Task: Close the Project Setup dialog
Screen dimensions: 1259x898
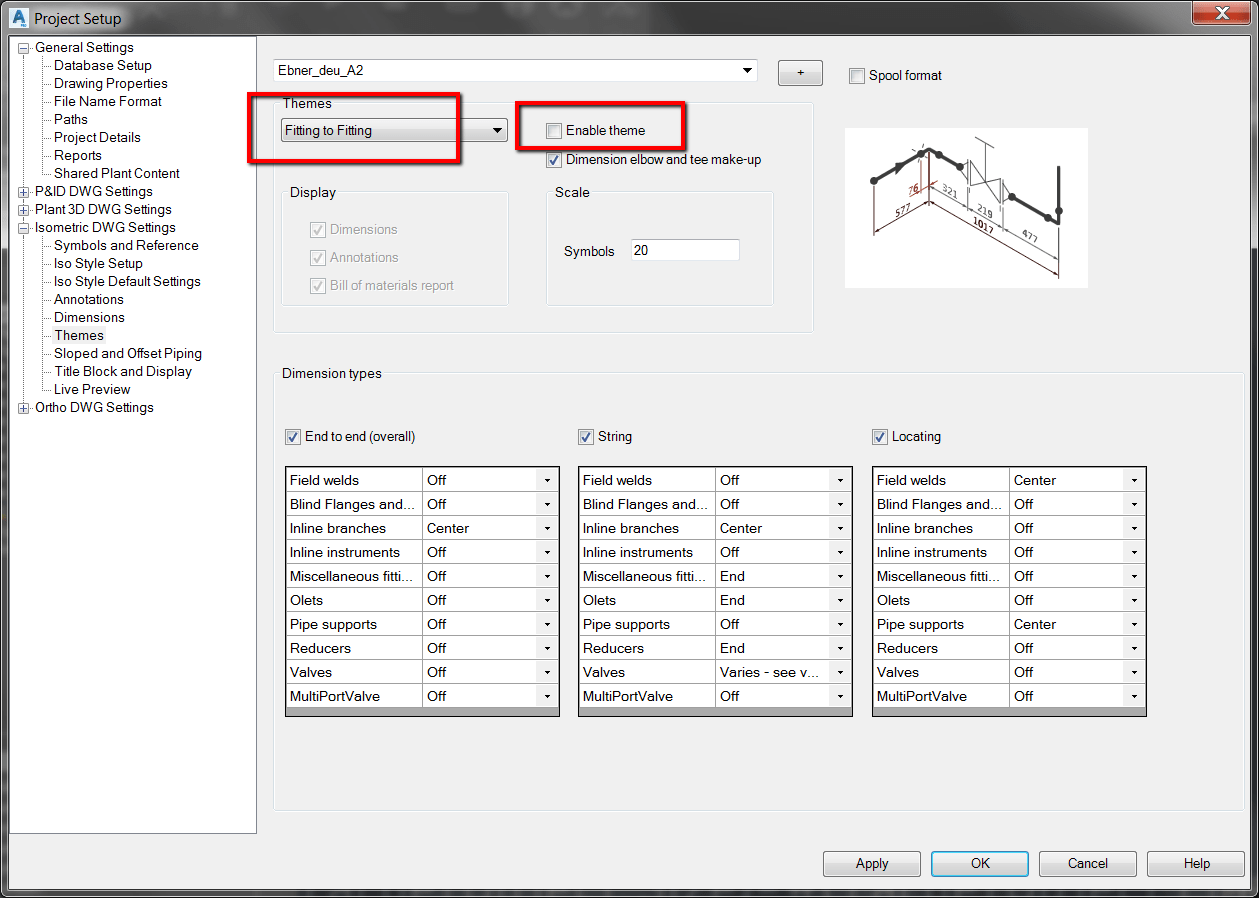Action: [1220, 13]
